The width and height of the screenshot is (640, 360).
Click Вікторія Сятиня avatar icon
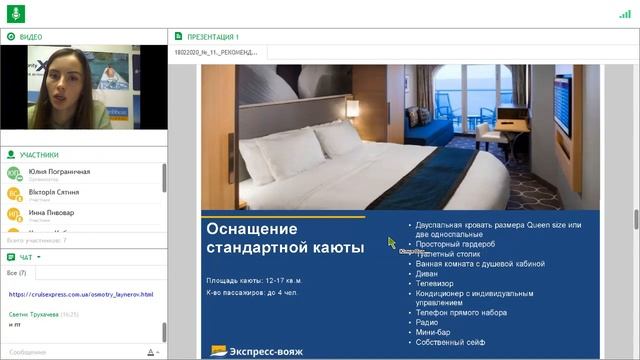[x=14, y=194]
